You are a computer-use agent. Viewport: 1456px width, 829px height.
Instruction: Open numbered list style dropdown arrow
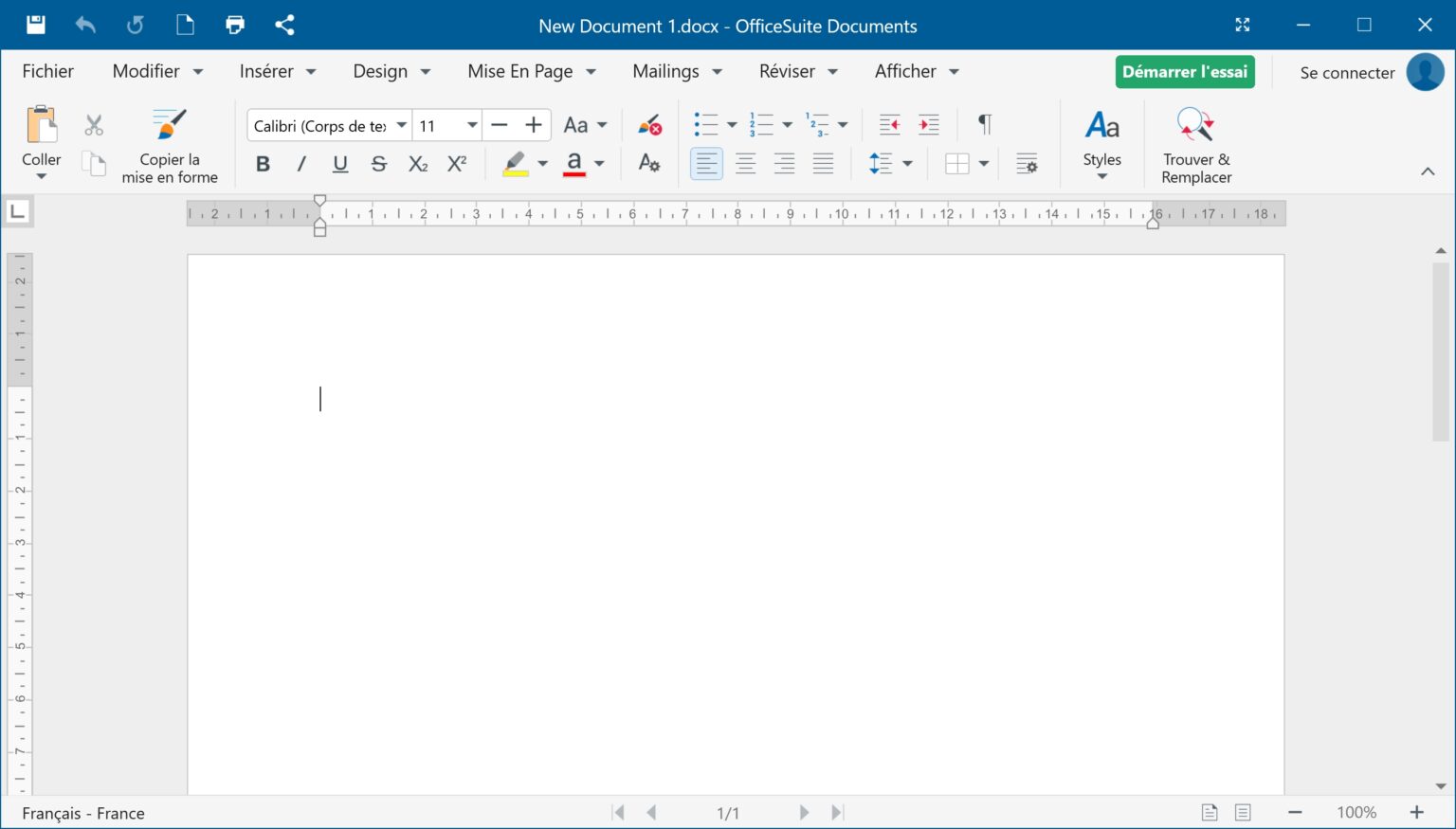click(787, 125)
